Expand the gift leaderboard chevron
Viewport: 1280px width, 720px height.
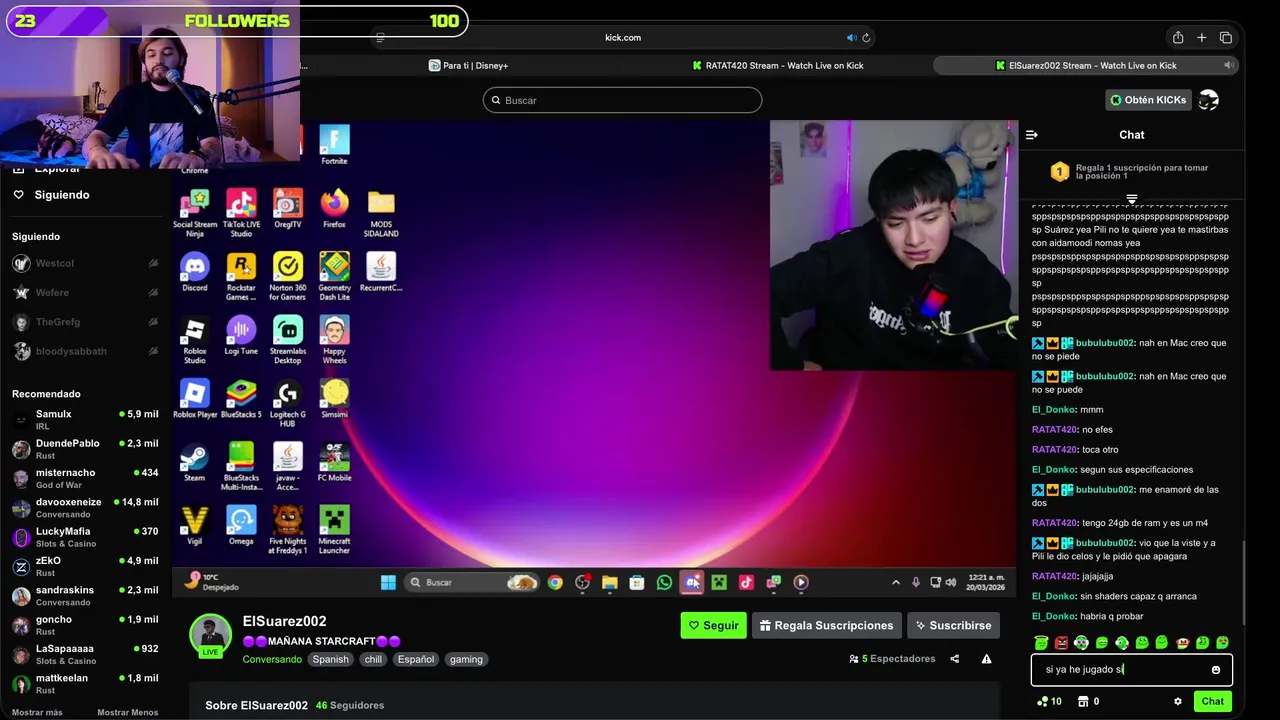(x=1132, y=199)
